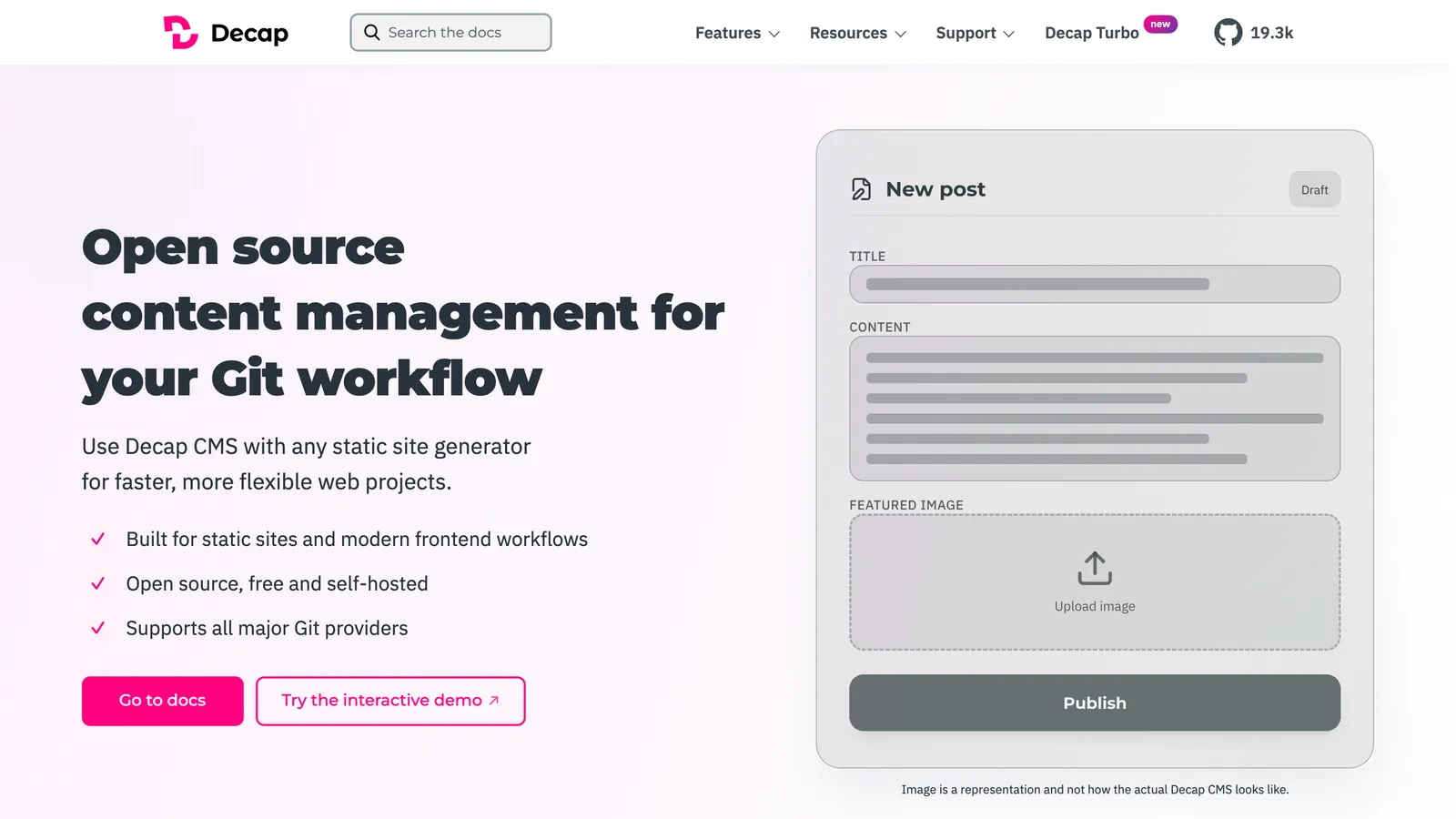The height and width of the screenshot is (819, 1456).
Task: Click the checkmark beside static sites bullet
Action: (98, 539)
